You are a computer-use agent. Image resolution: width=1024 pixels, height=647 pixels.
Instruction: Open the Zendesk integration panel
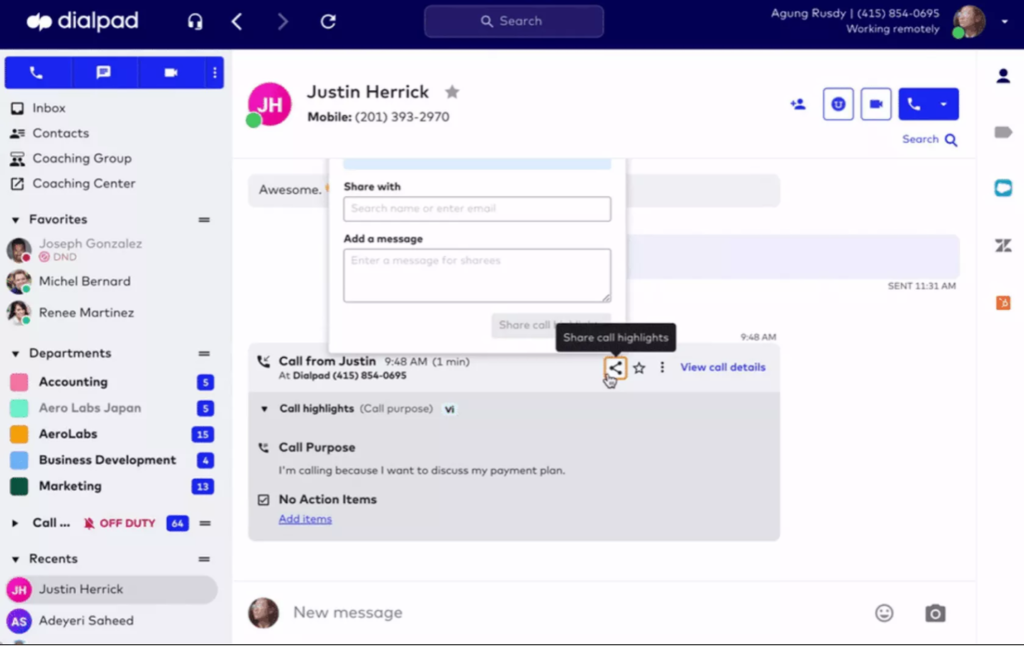click(1003, 245)
